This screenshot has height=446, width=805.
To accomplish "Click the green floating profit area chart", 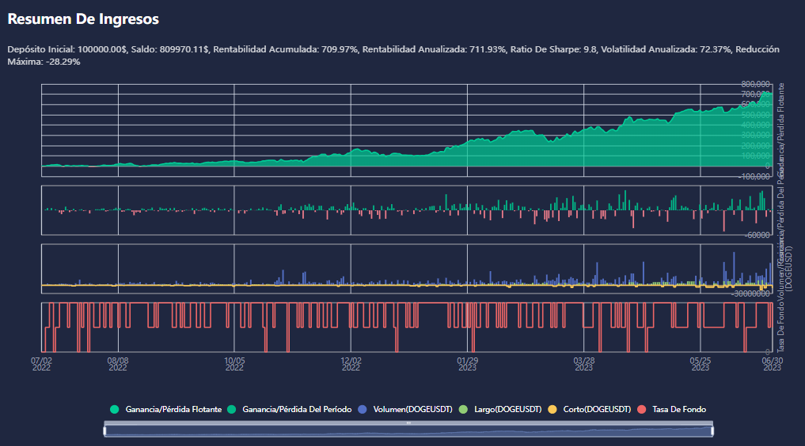I will (x=600, y=150).
